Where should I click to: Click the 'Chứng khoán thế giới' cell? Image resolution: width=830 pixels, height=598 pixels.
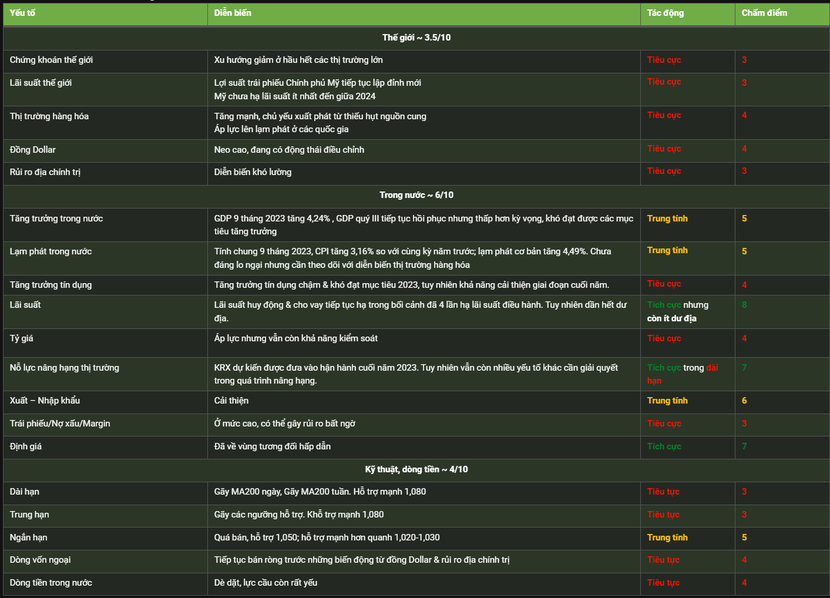click(x=105, y=61)
